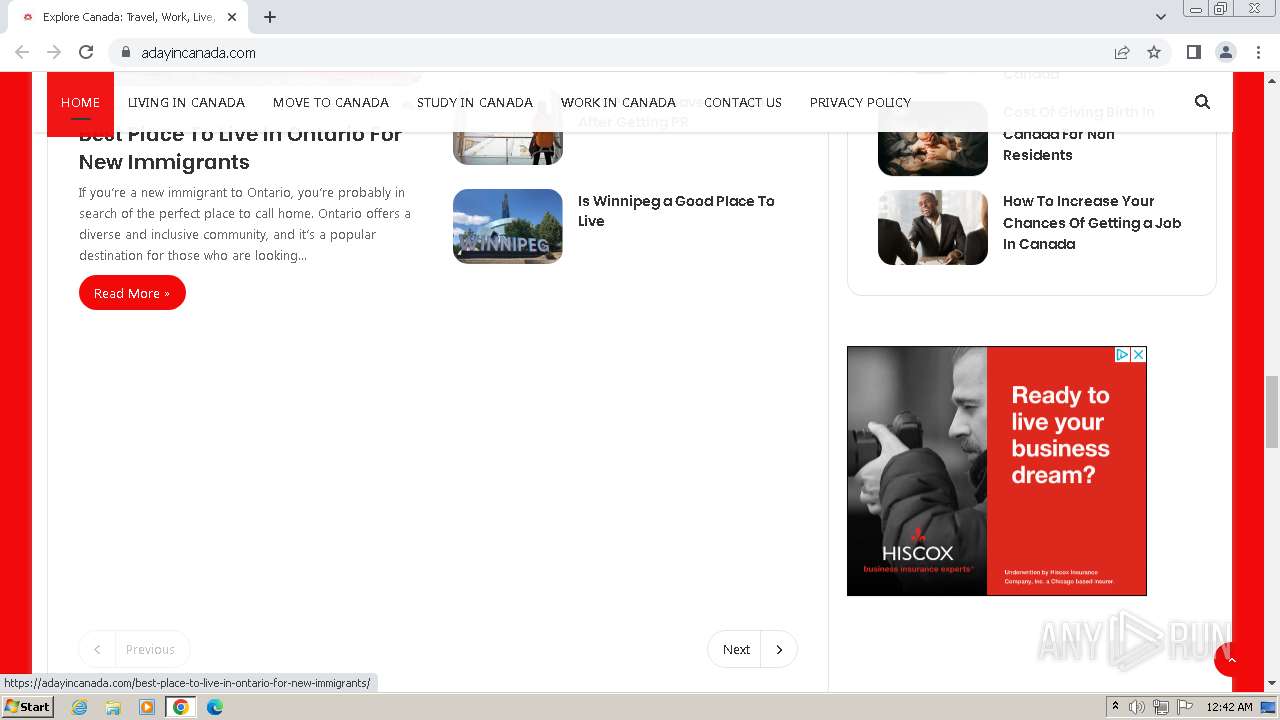
Task: Click Read More button
Action: click(x=132, y=293)
